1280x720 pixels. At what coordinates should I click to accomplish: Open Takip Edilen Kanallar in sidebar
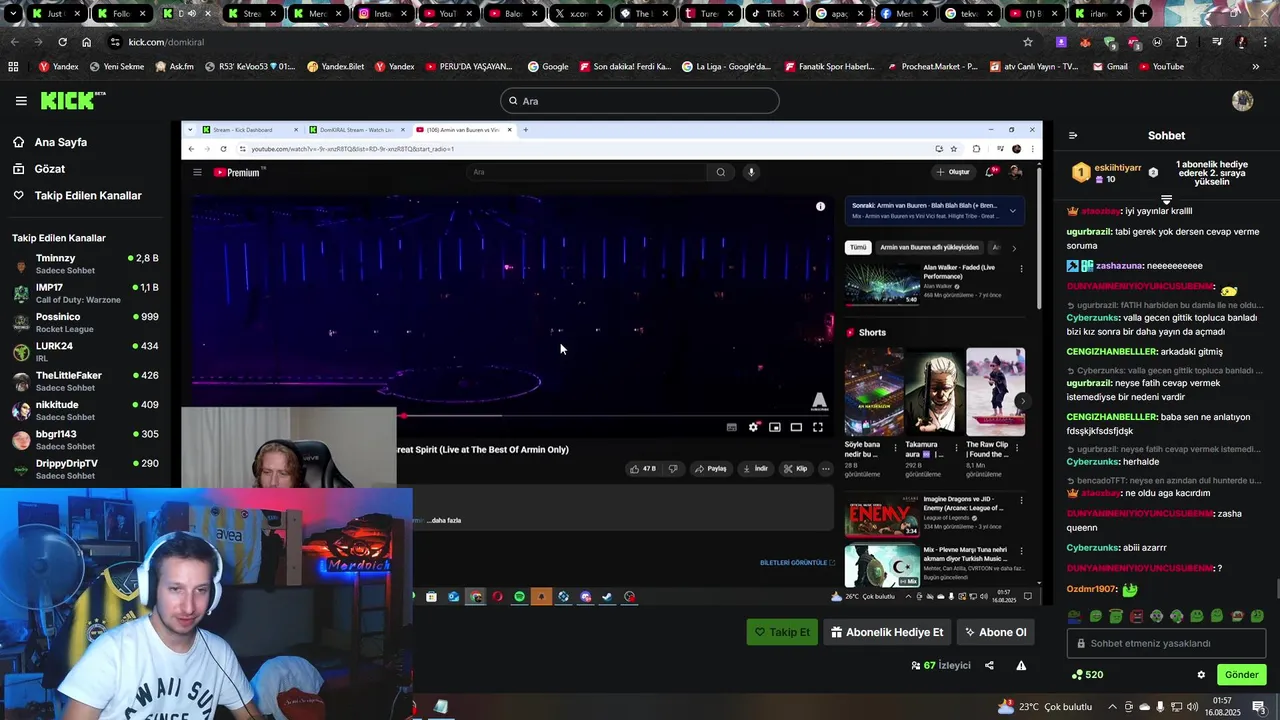coord(88,196)
